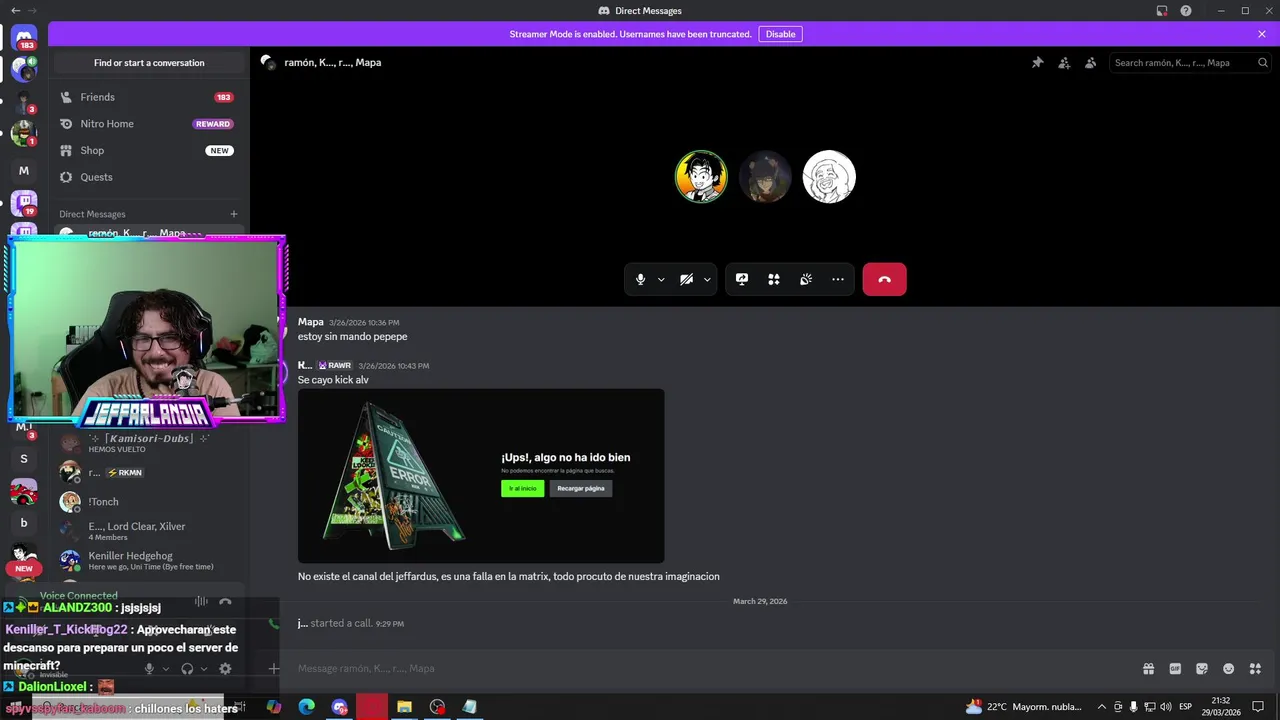The image size is (1280, 720).
Task: Open the Discord help icon
Action: (x=1186, y=11)
